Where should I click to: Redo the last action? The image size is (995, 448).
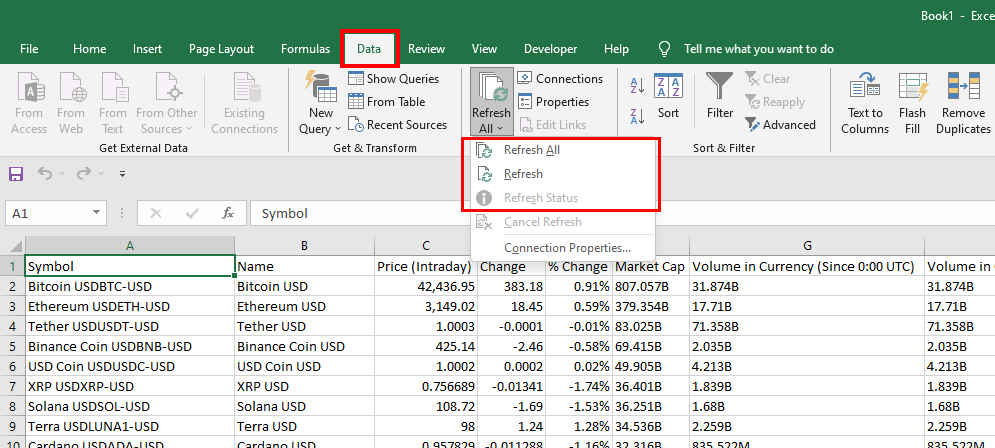click(x=82, y=173)
